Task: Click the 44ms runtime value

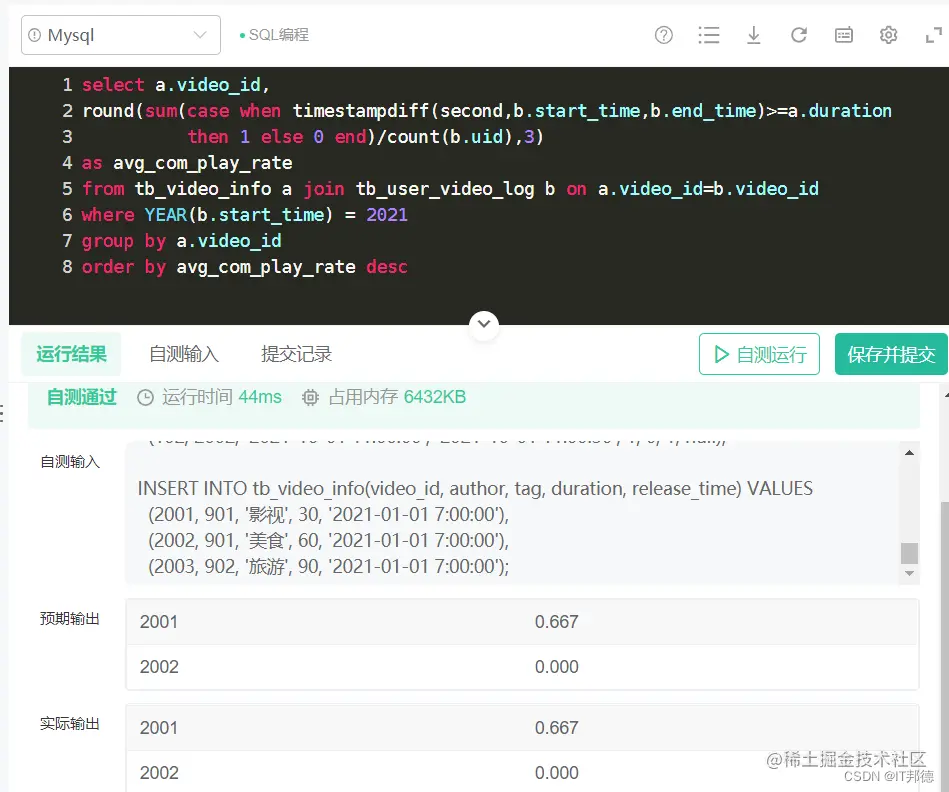Action: (260, 398)
